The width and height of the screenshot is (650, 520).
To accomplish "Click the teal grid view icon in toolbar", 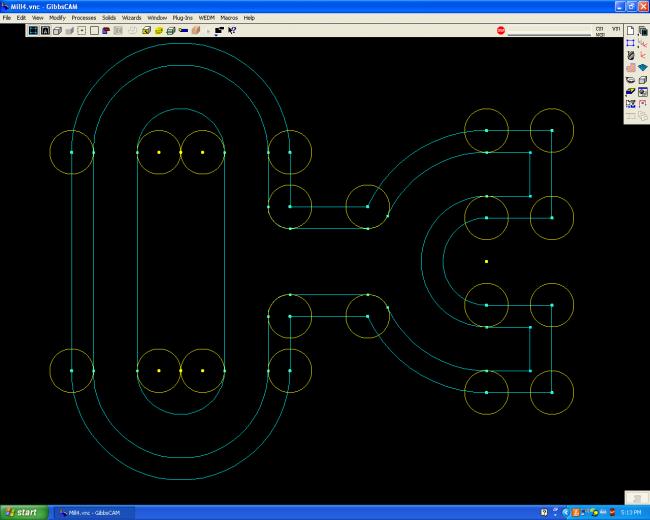I will pos(33,30).
